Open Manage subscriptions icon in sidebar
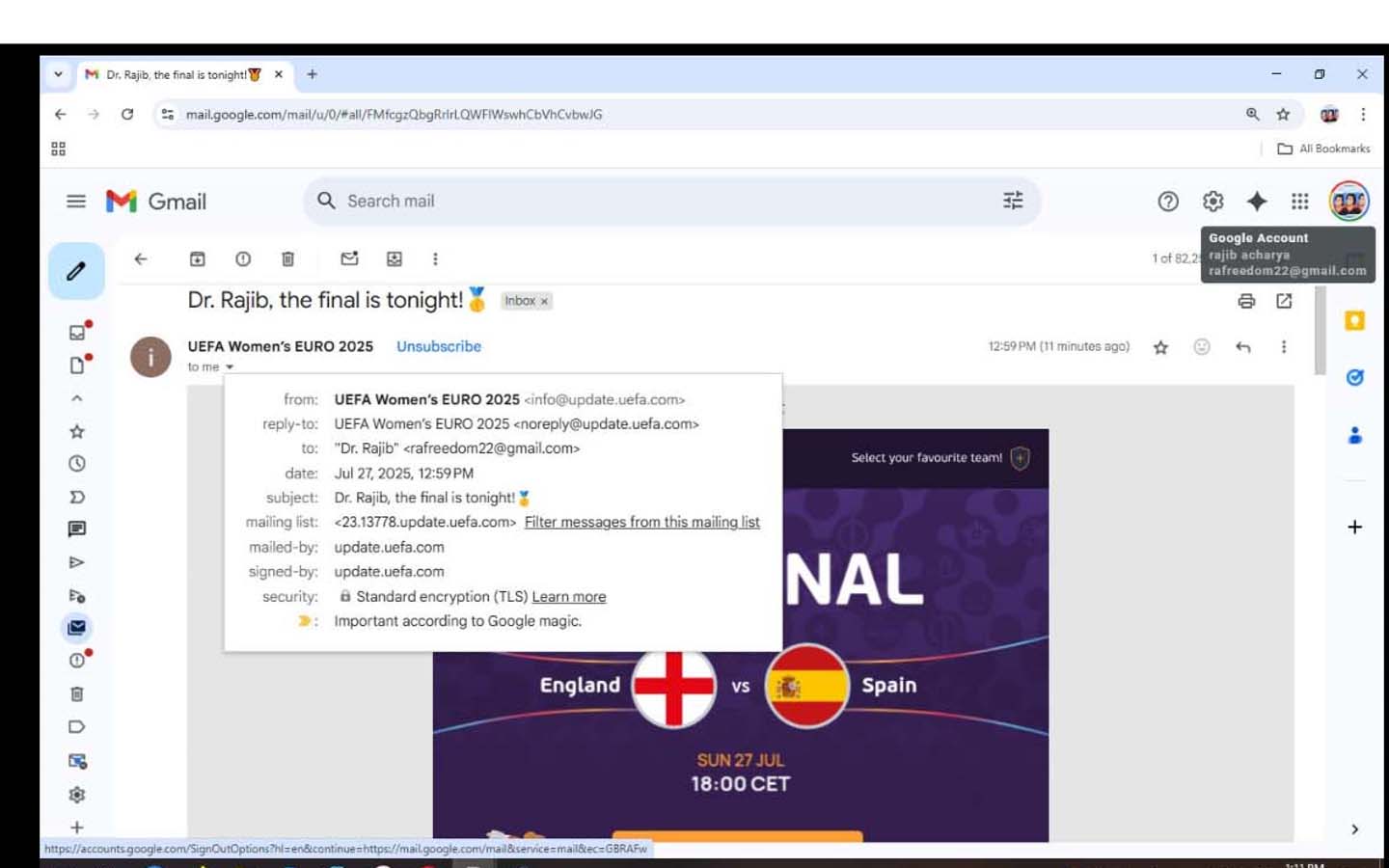The image size is (1389, 868). [x=77, y=761]
